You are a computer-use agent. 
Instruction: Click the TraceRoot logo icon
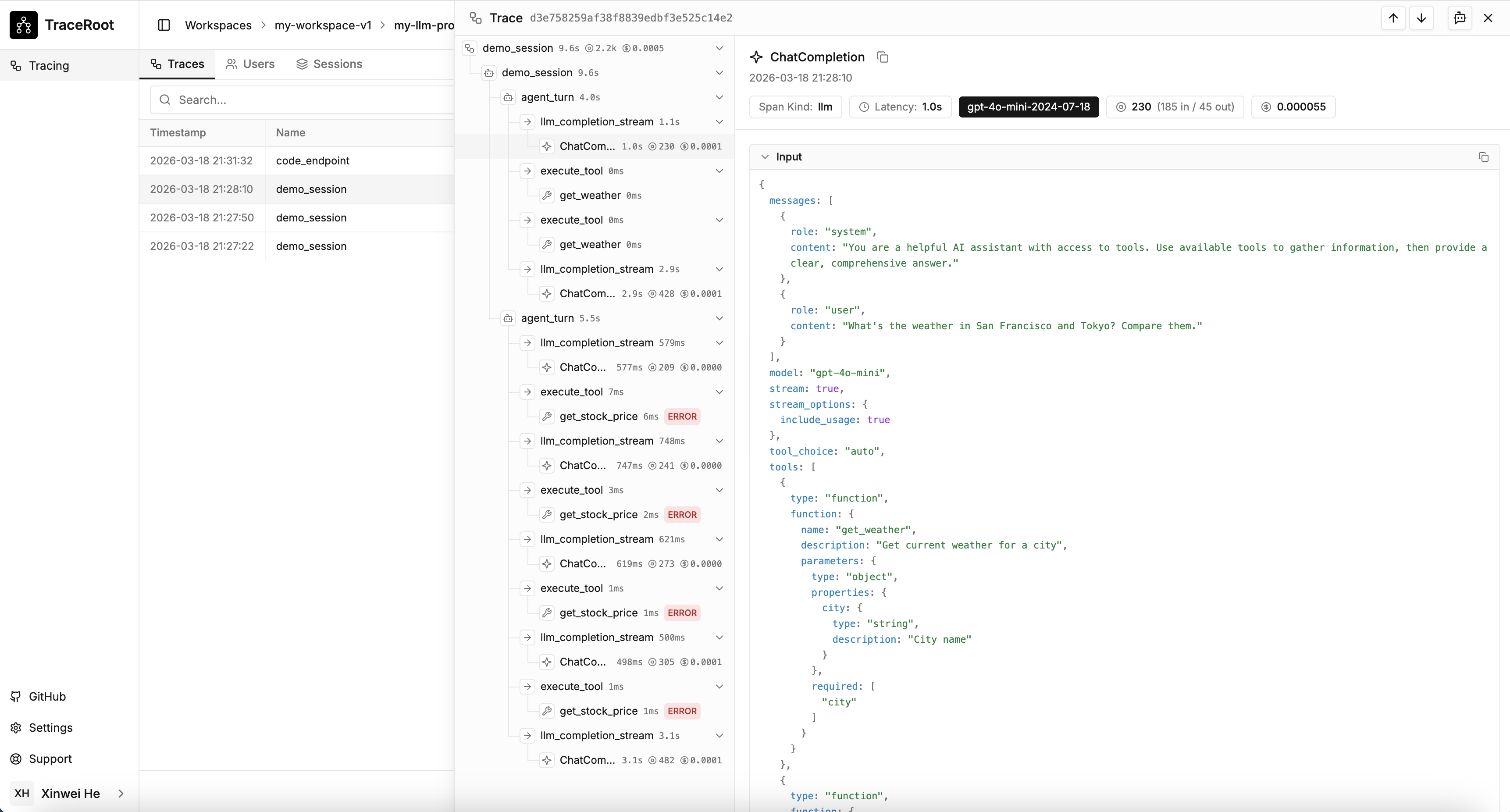pyautogui.click(x=23, y=25)
